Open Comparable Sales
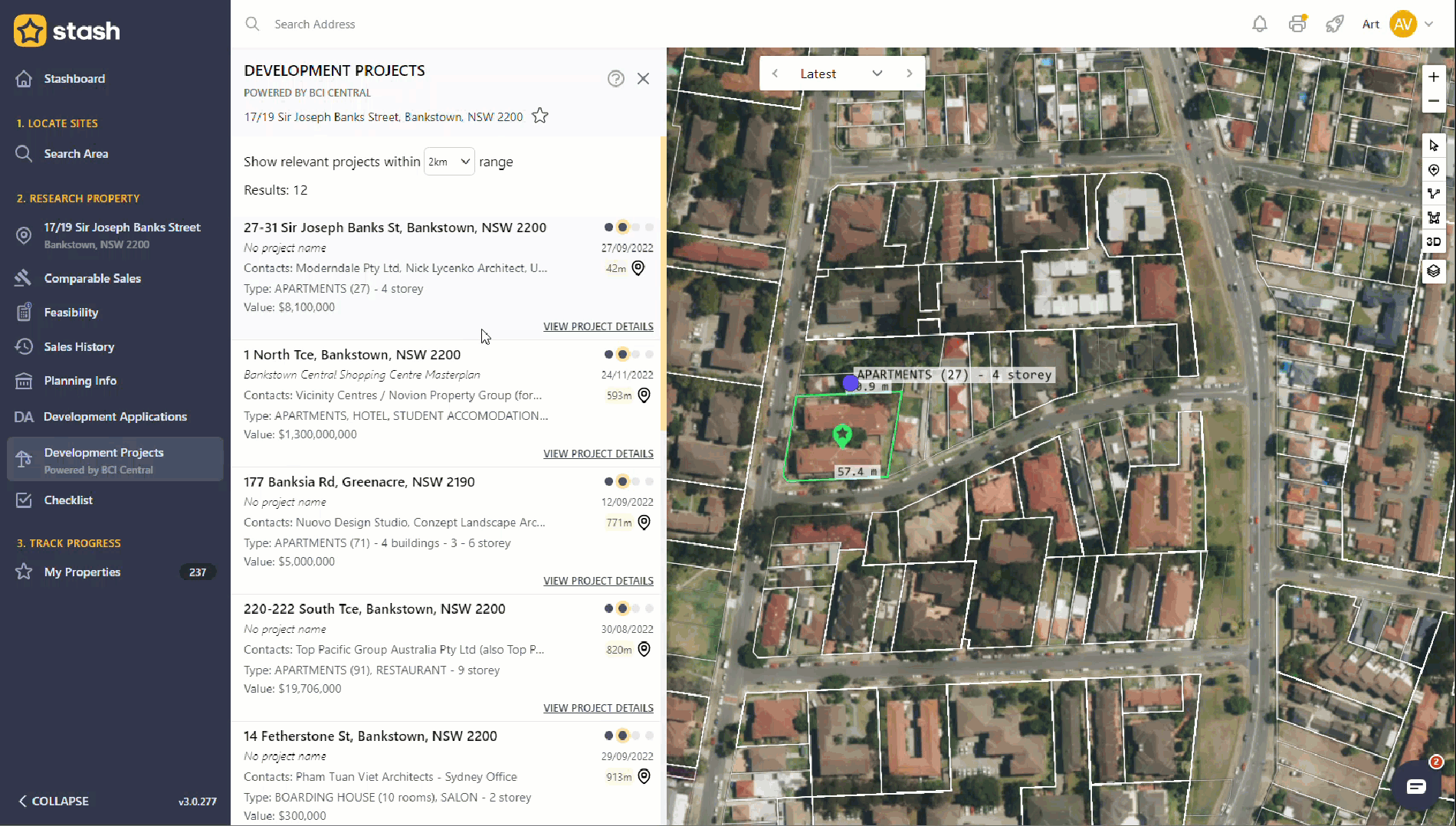Viewport: 1456px width, 826px height. pyautogui.click(x=92, y=279)
